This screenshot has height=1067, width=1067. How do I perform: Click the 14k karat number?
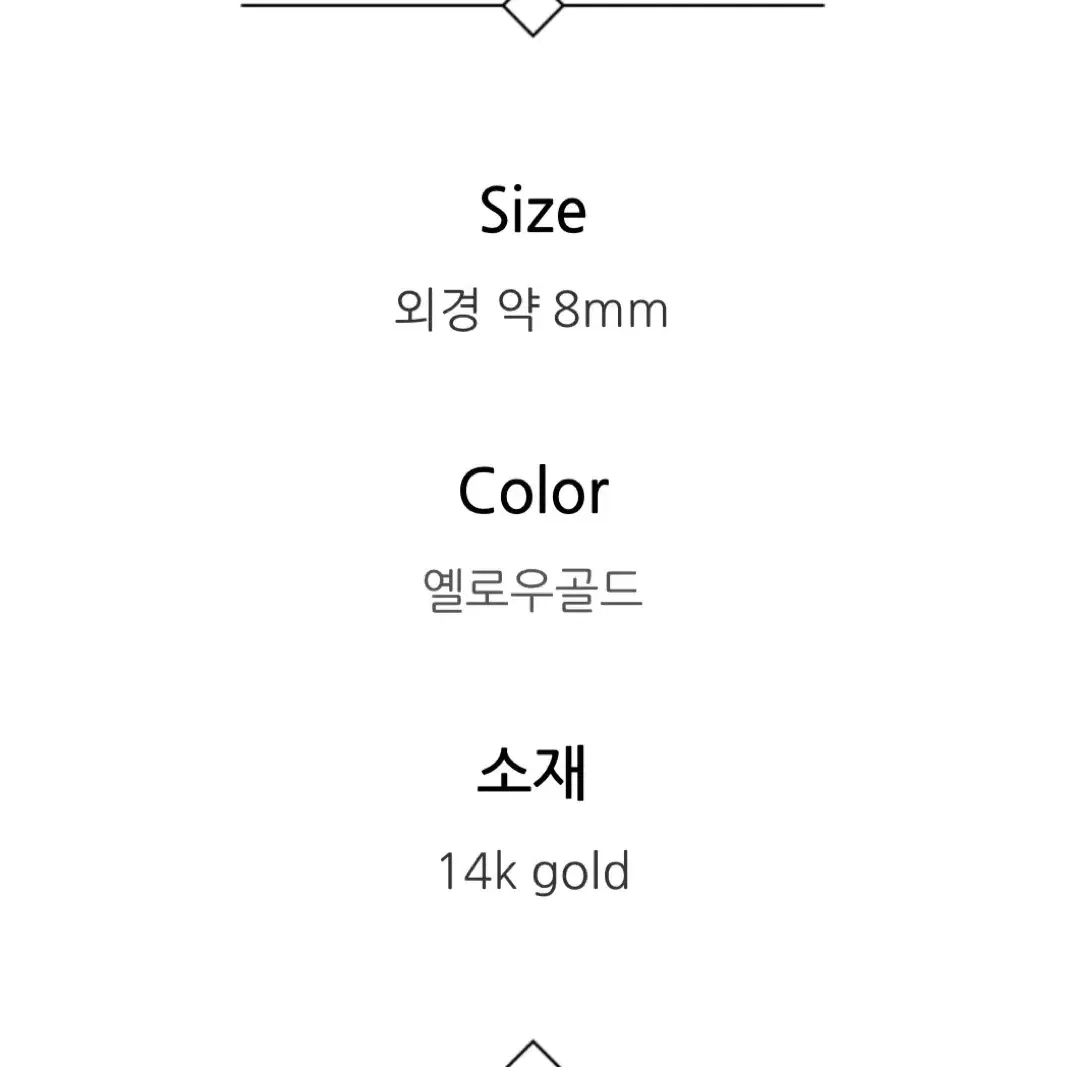coord(477,870)
